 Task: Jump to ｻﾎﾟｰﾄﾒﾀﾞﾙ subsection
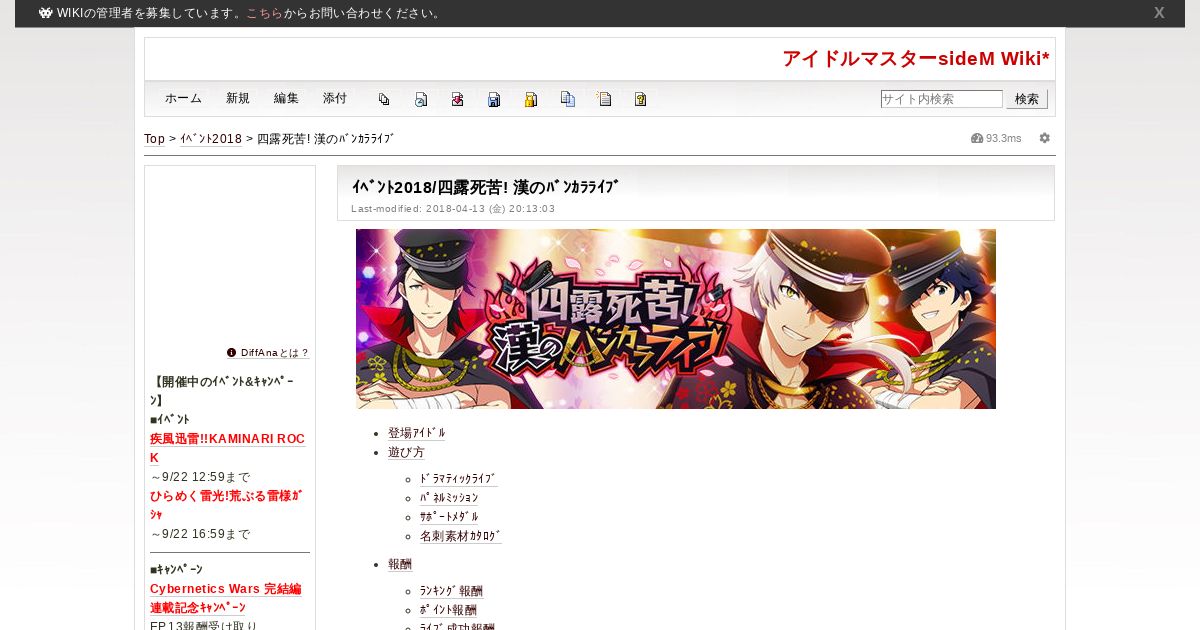pyautogui.click(x=449, y=517)
